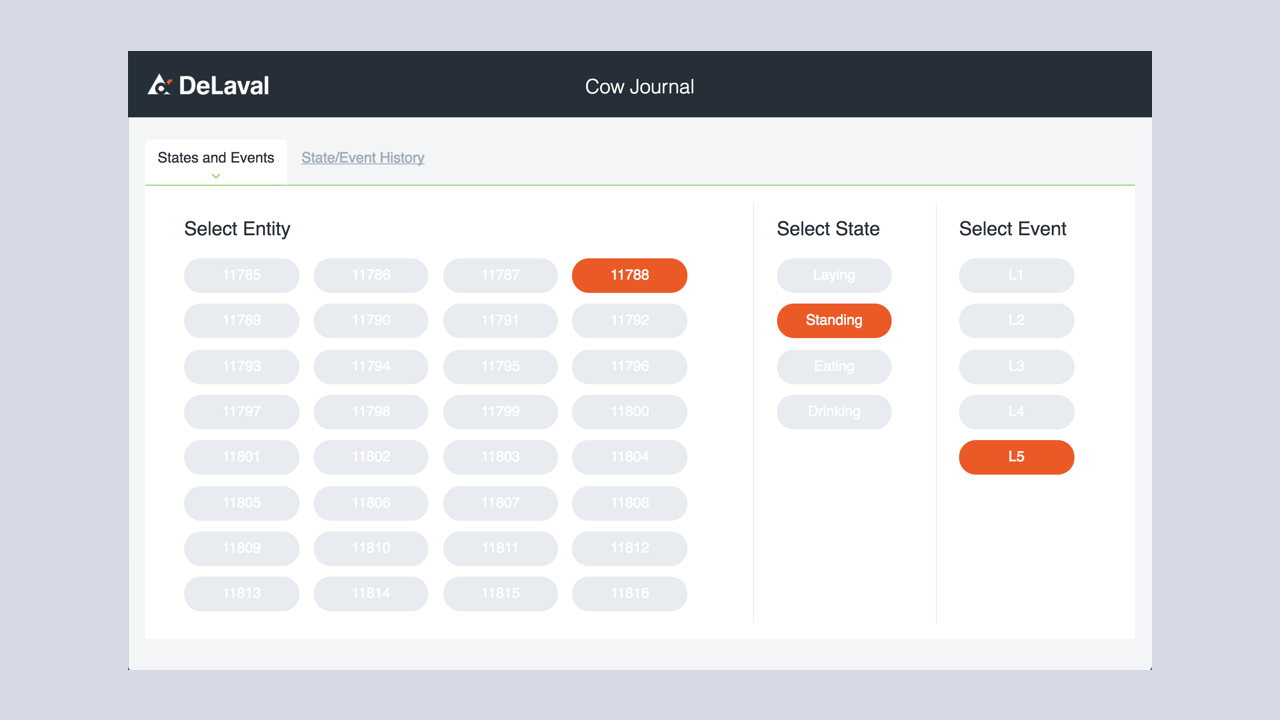Select the Drinking state

click(834, 411)
